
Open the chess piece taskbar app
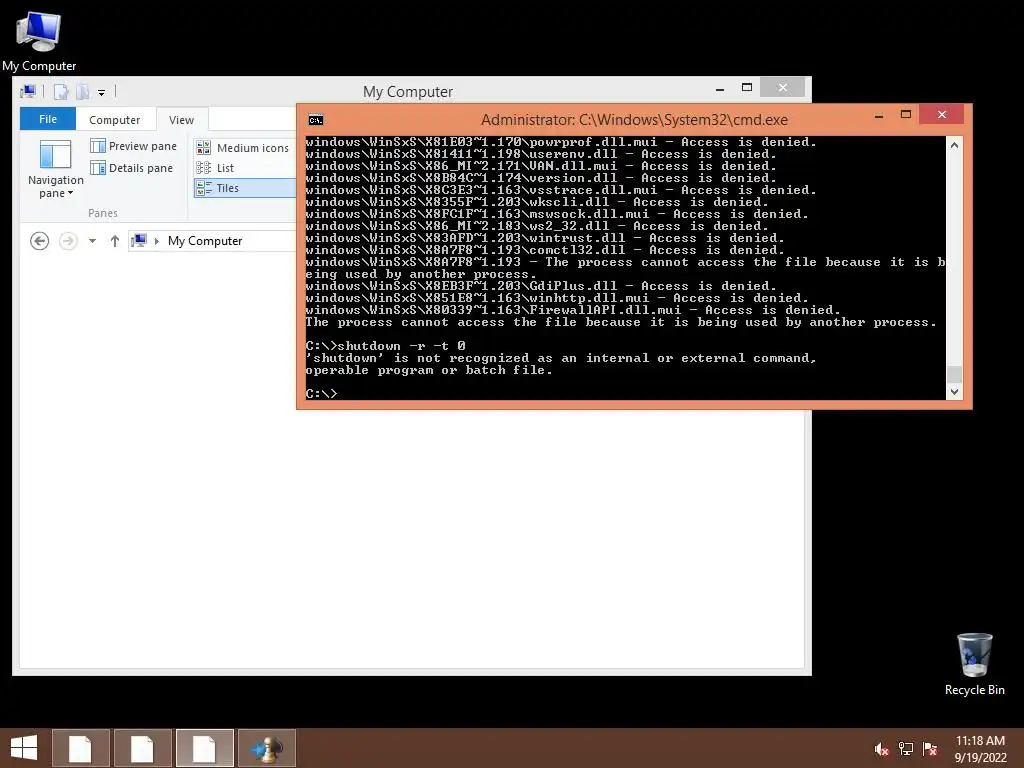tap(267, 748)
